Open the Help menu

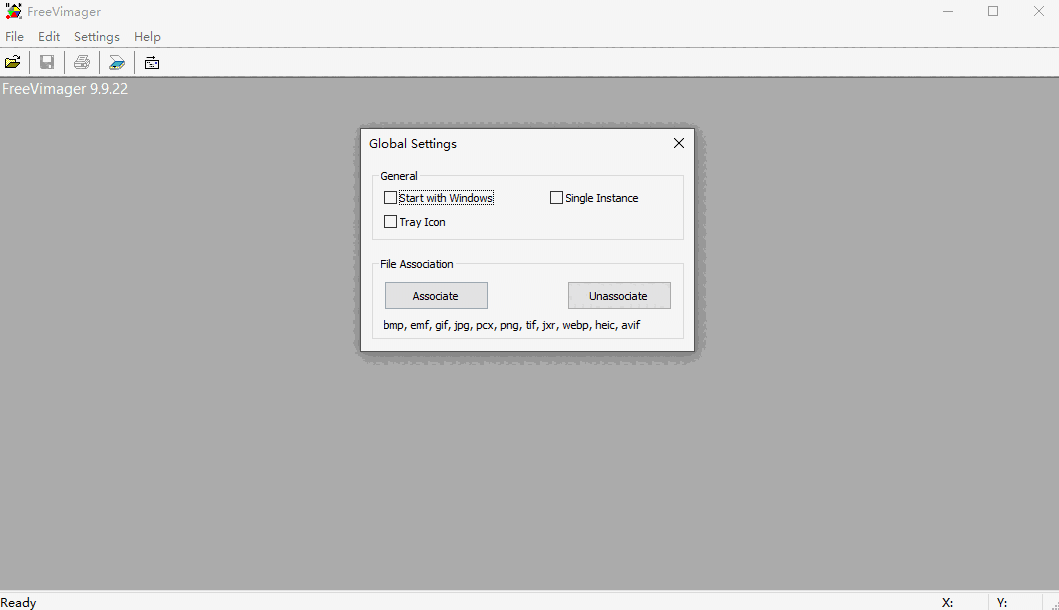147,36
